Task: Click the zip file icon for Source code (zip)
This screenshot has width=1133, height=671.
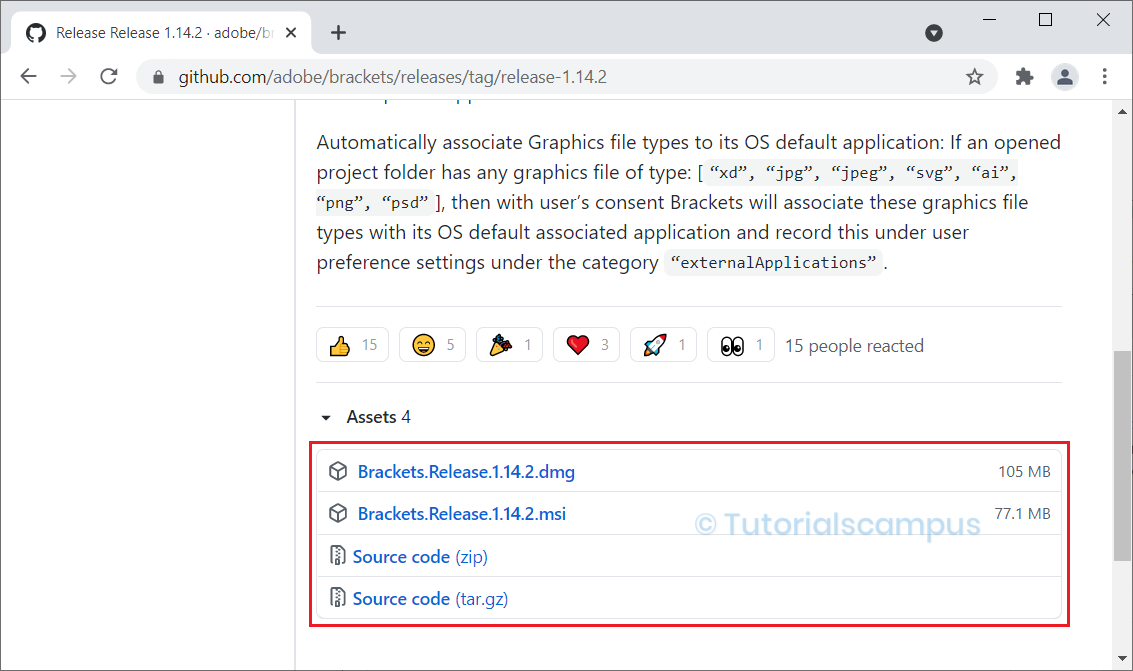Action: 337,555
